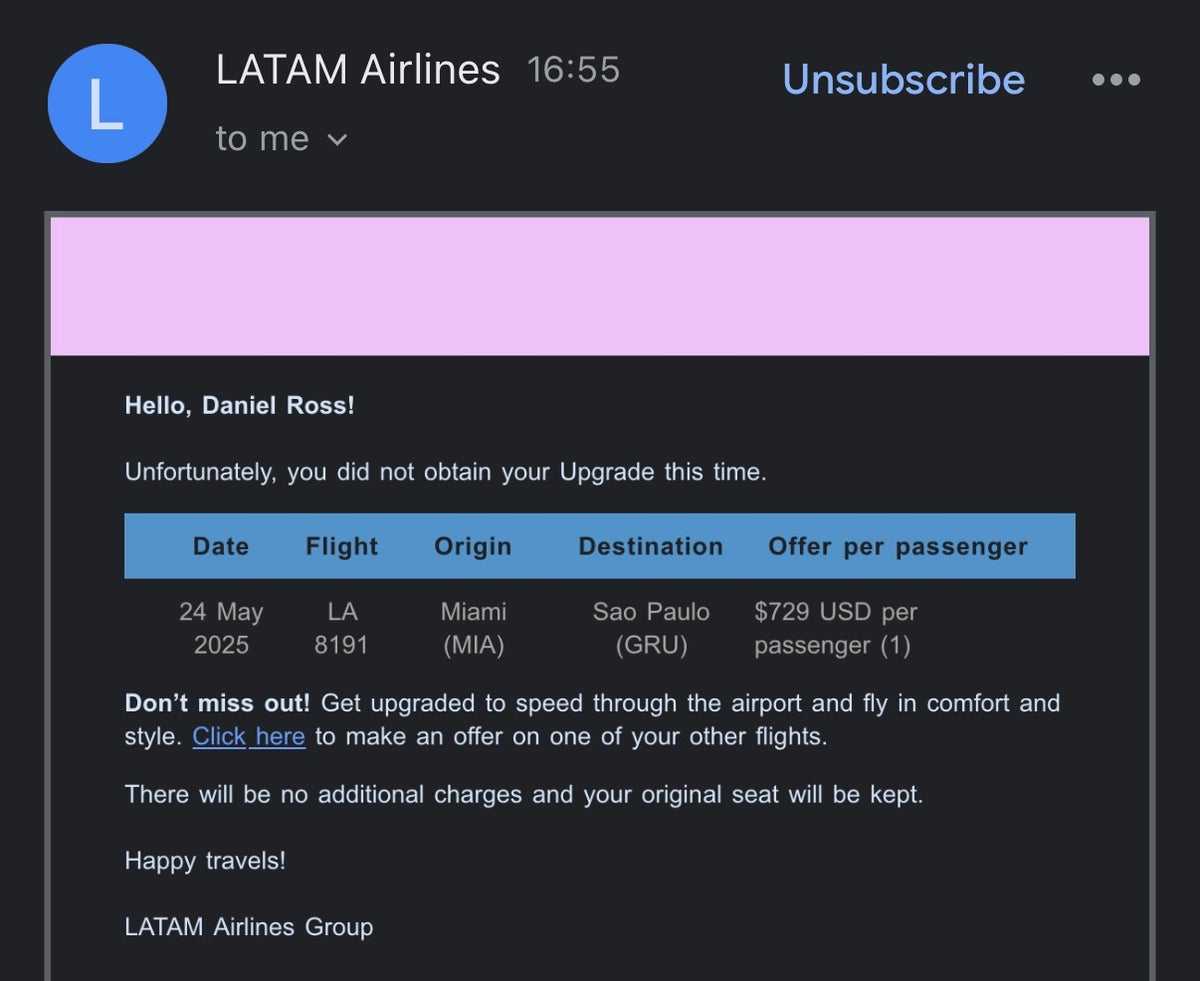Click the LATAM Airlines circular avatar icon

click(x=107, y=103)
